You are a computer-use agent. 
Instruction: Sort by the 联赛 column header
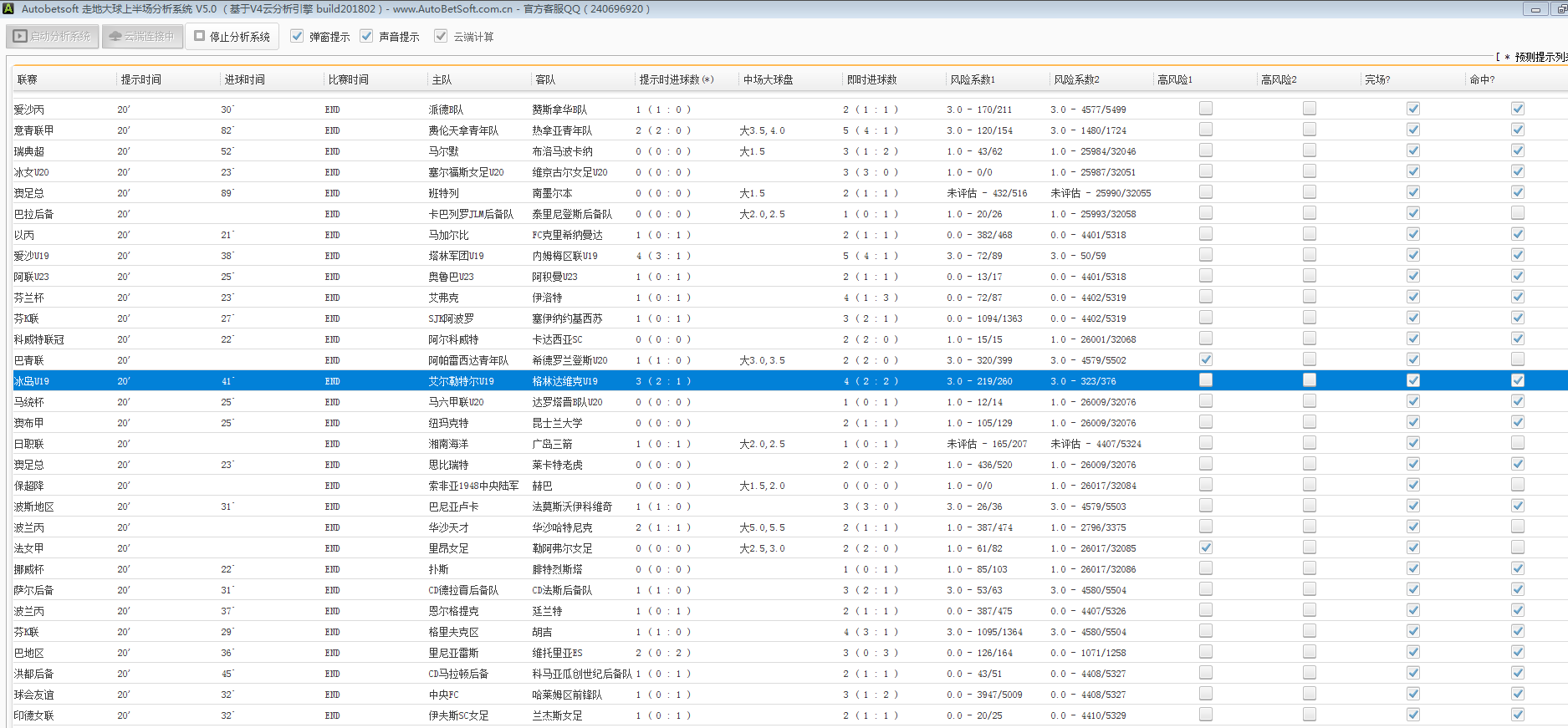pyautogui.click(x=28, y=79)
